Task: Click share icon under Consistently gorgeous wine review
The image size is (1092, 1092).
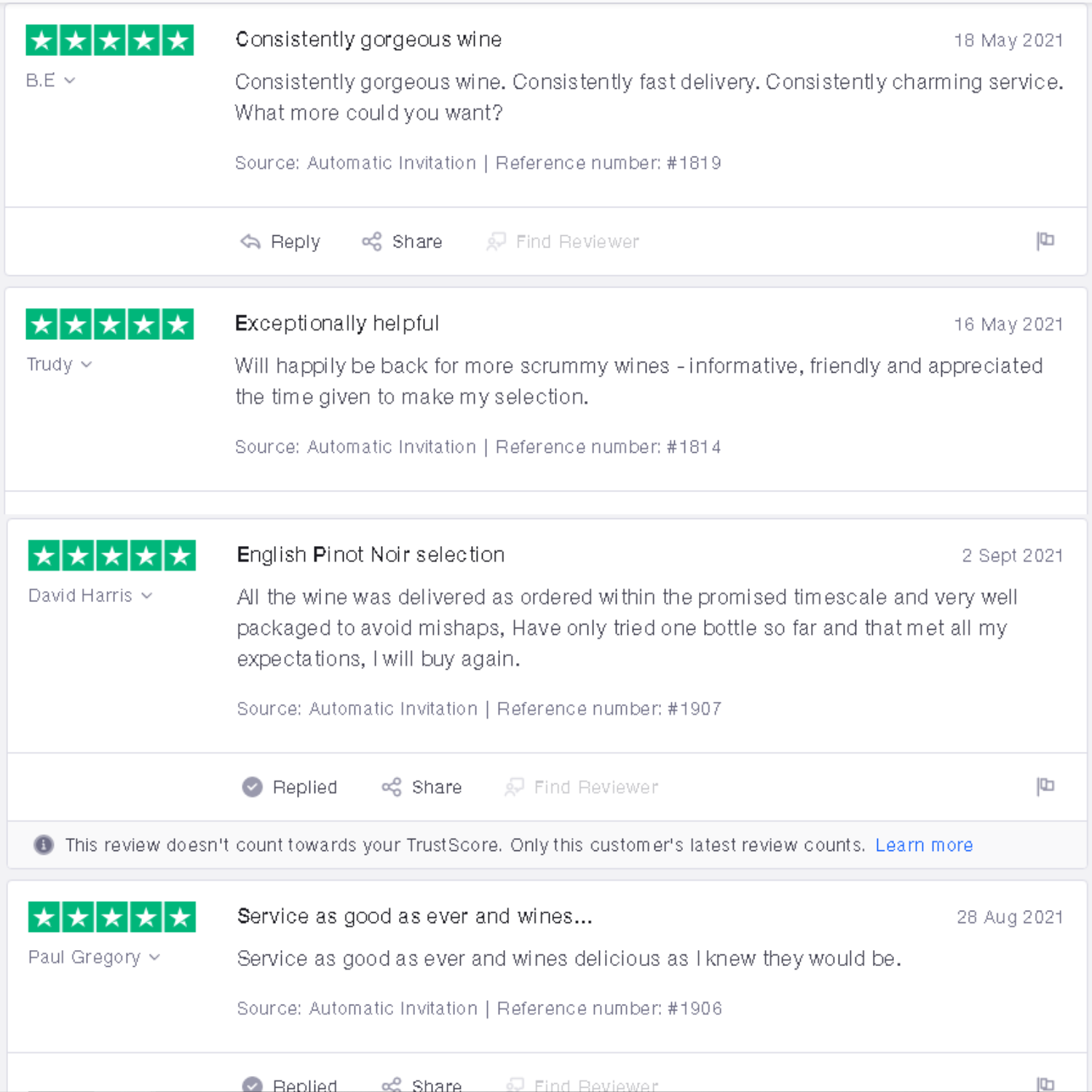Action: point(372,242)
